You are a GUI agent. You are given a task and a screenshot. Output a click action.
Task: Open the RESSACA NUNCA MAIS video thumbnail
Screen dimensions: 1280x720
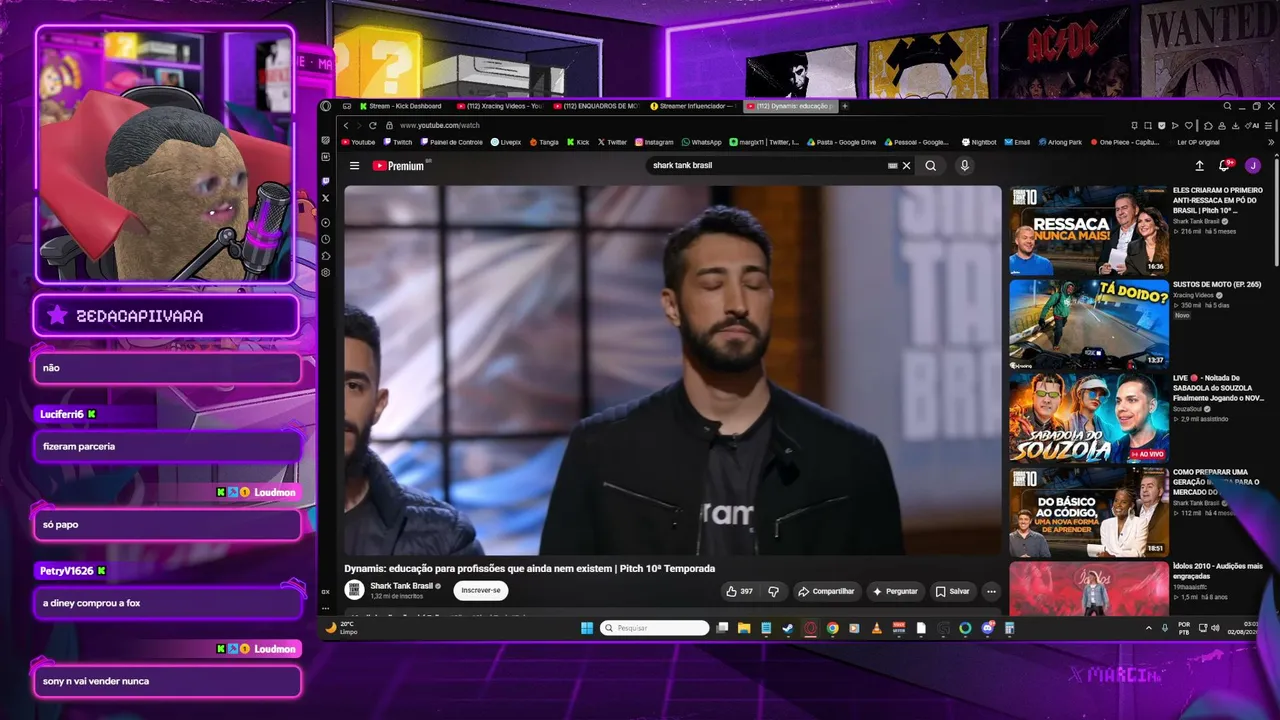point(1089,230)
